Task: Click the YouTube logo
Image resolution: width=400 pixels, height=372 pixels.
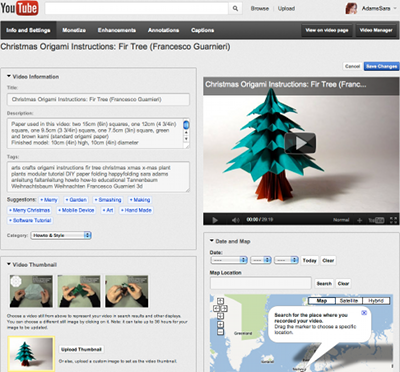Action: click(19, 8)
